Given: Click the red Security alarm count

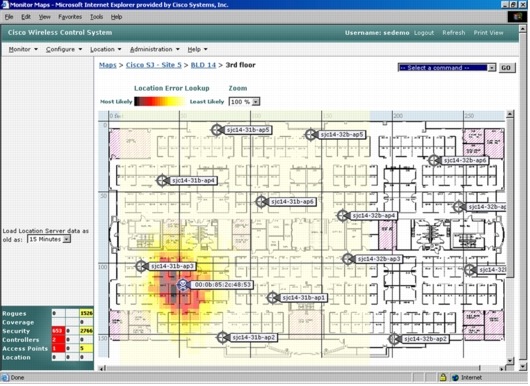Looking at the screenshot, I should pos(58,331).
